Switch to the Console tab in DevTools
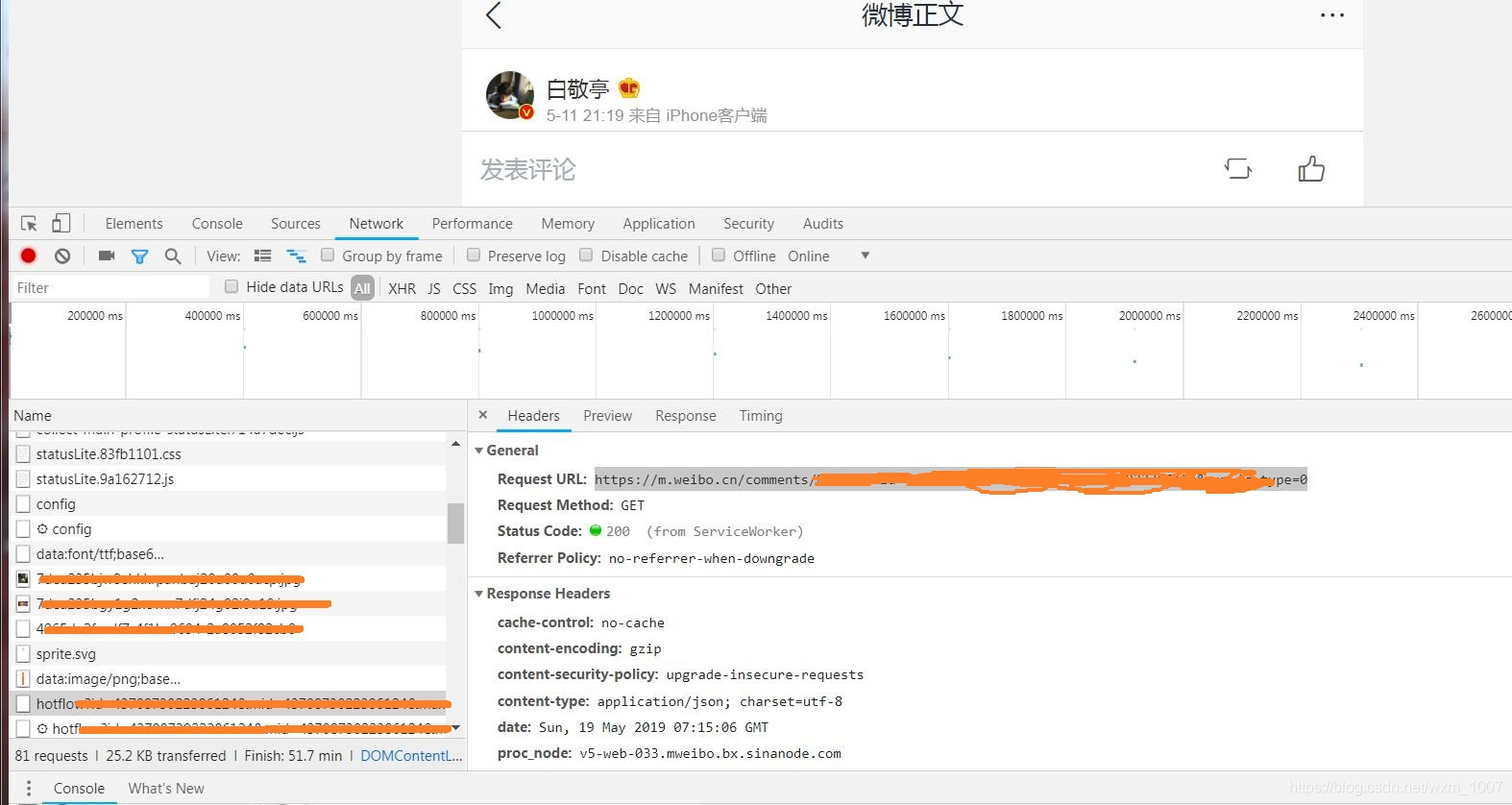Image resolution: width=1512 pixels, height=805 pixels. tap(217, 224)
